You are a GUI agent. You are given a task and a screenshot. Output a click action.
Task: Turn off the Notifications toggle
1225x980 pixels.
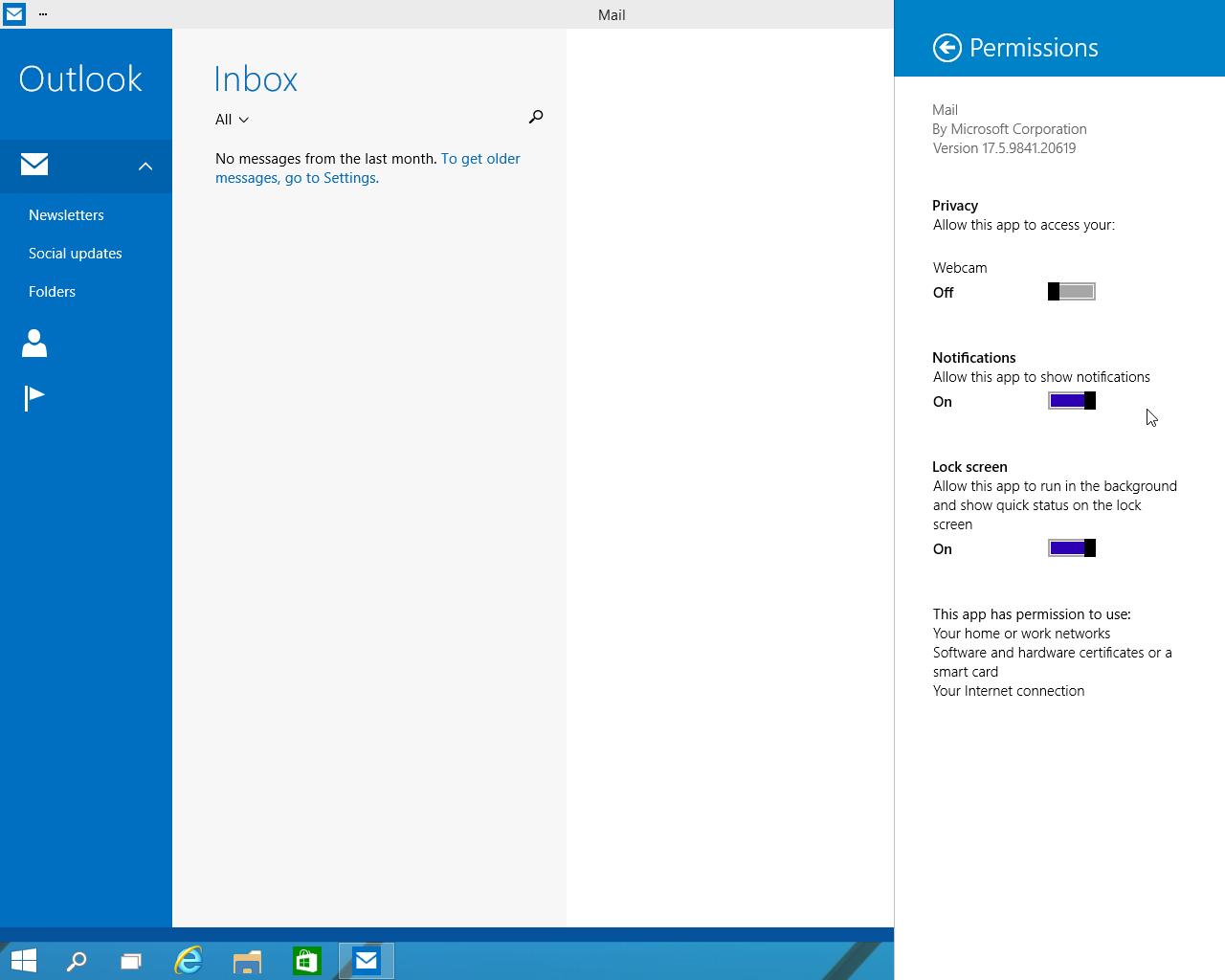point(1072,401)
